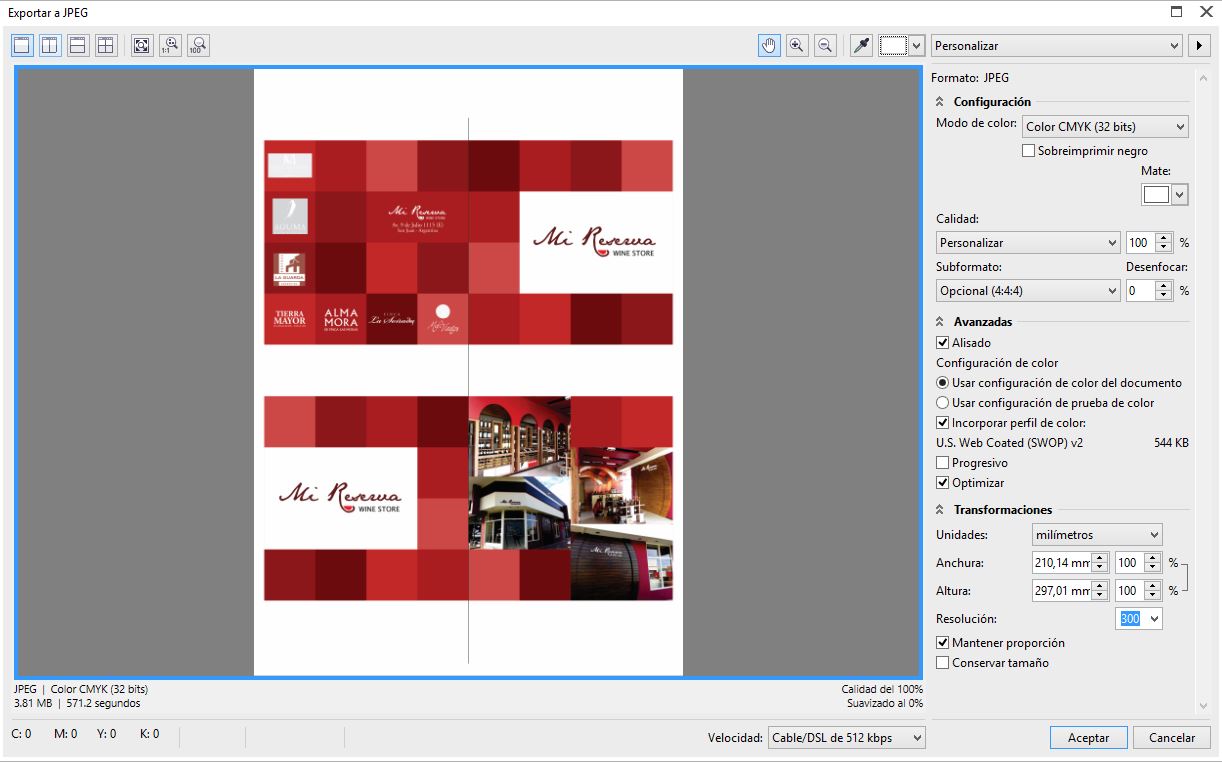Screen dimensions: 1222x762
Task: Increase Anchura millimeters with up arrow
Action: [1100, 558]
